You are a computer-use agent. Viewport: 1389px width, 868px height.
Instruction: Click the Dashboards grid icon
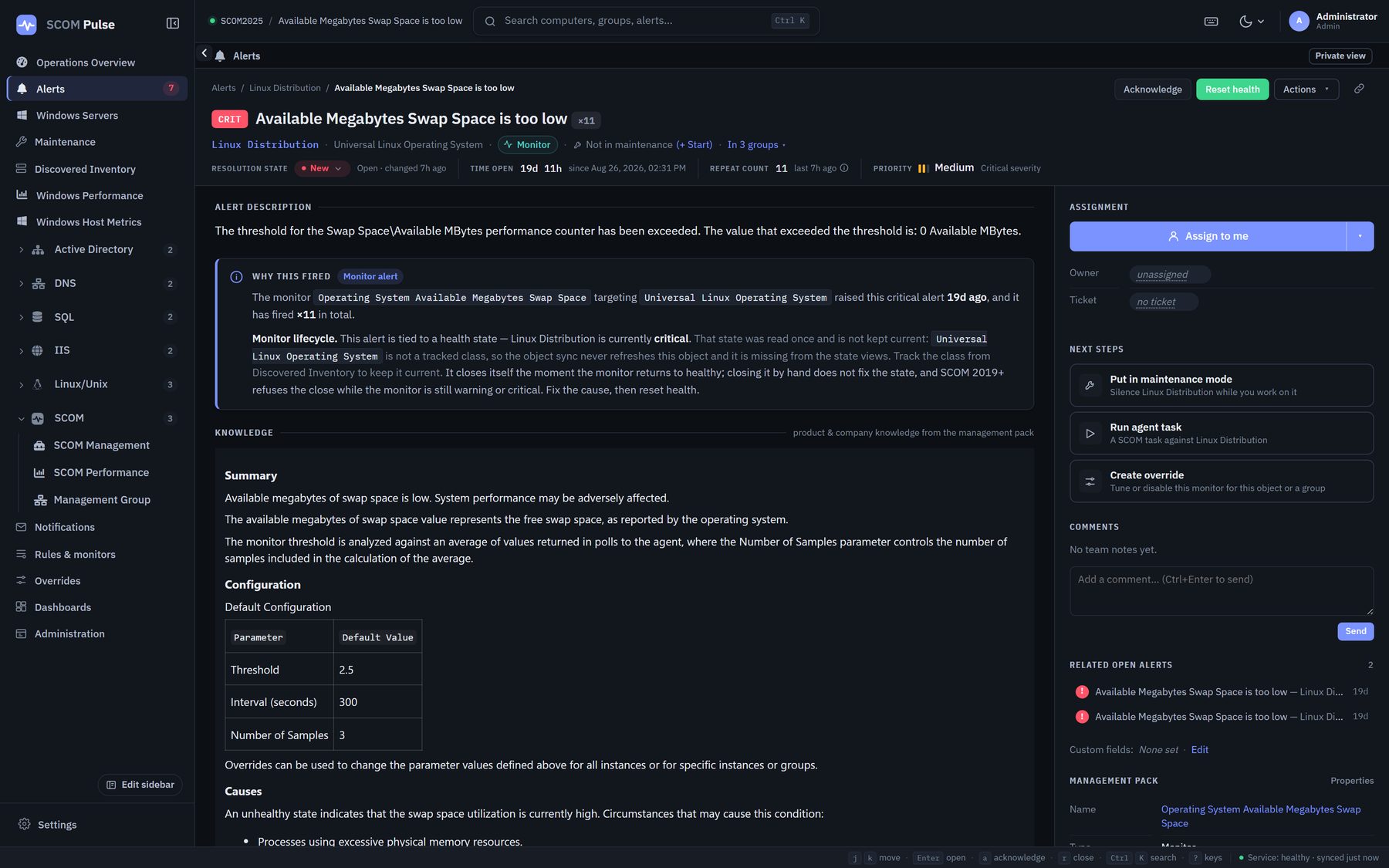[x=22, y=607]
